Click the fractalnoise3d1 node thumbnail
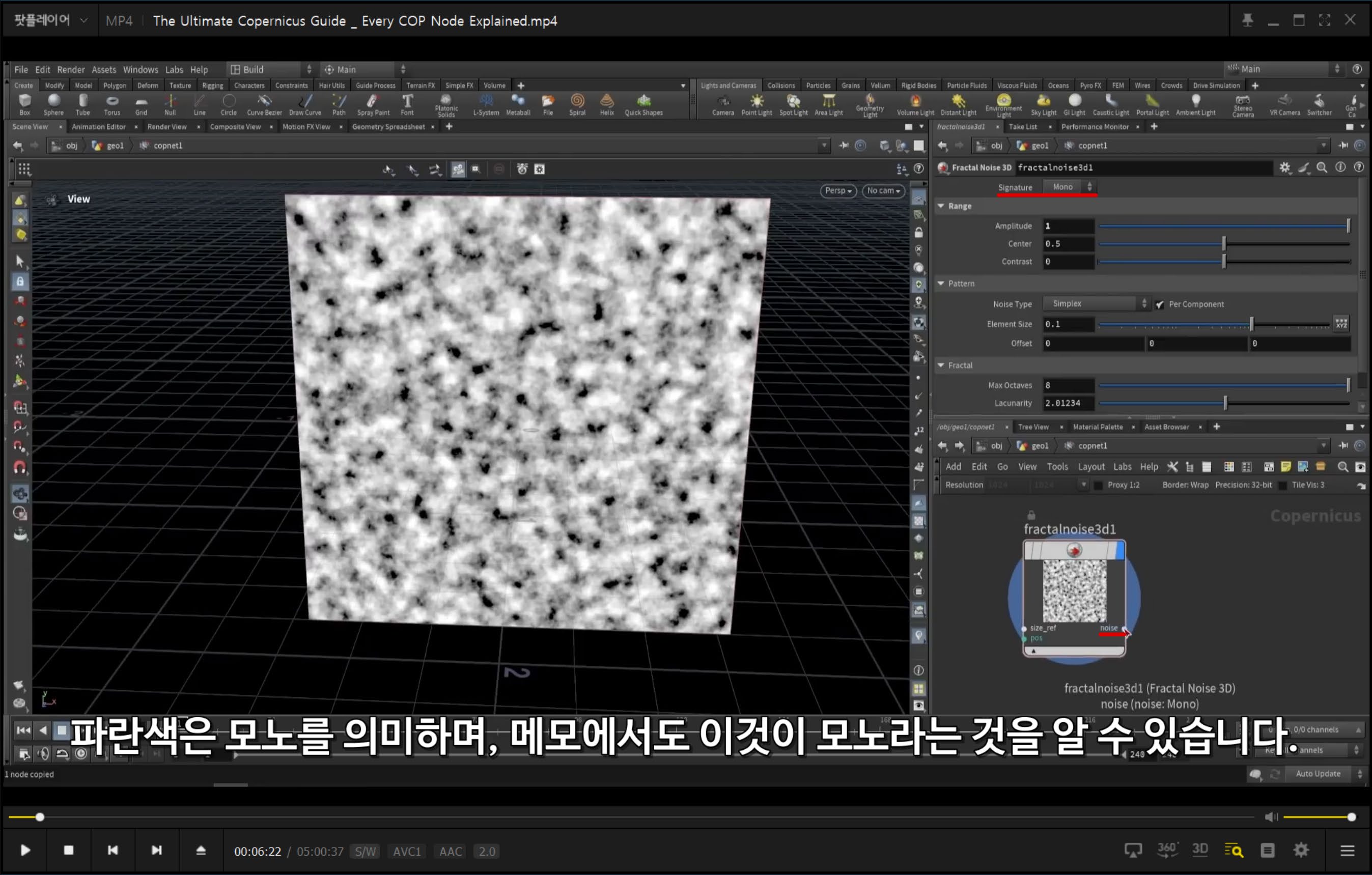The height and width of the screenshot is (875, 1372). (x=1075, y=591)
